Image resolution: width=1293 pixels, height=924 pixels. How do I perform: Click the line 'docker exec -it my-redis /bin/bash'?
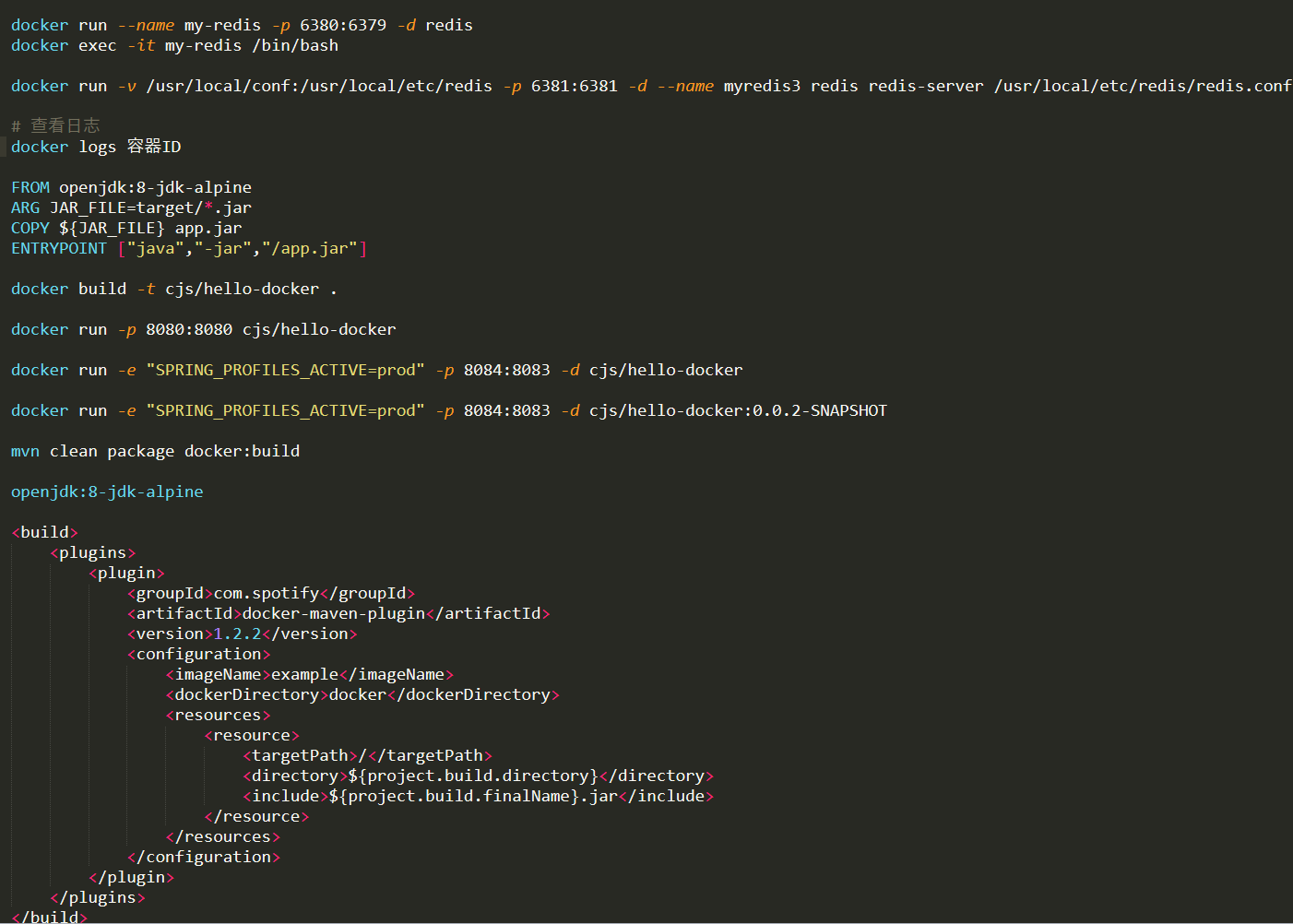coord(174,45)
